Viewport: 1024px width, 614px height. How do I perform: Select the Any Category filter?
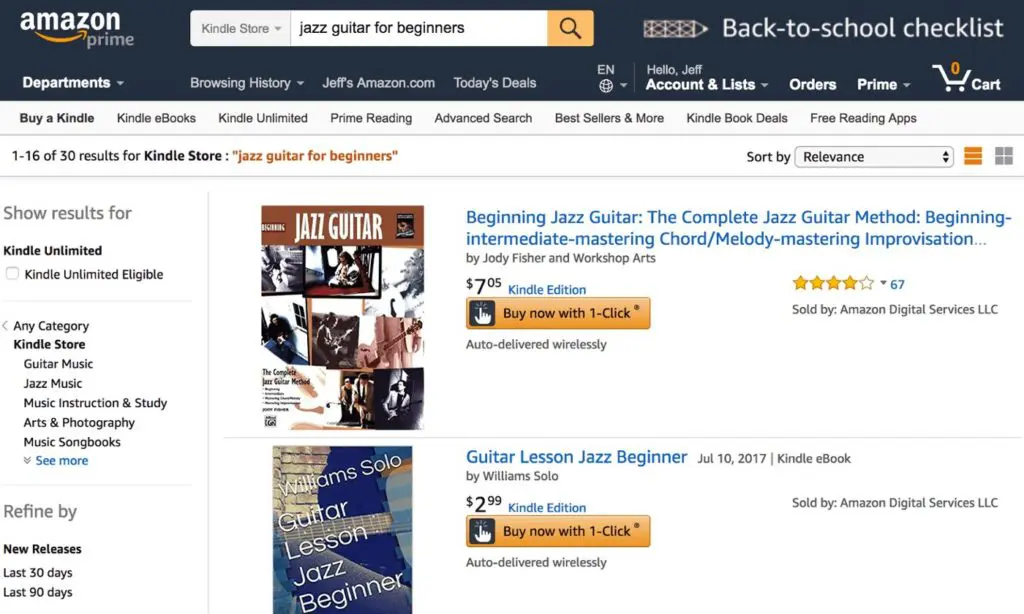click(x=52, y=325)
